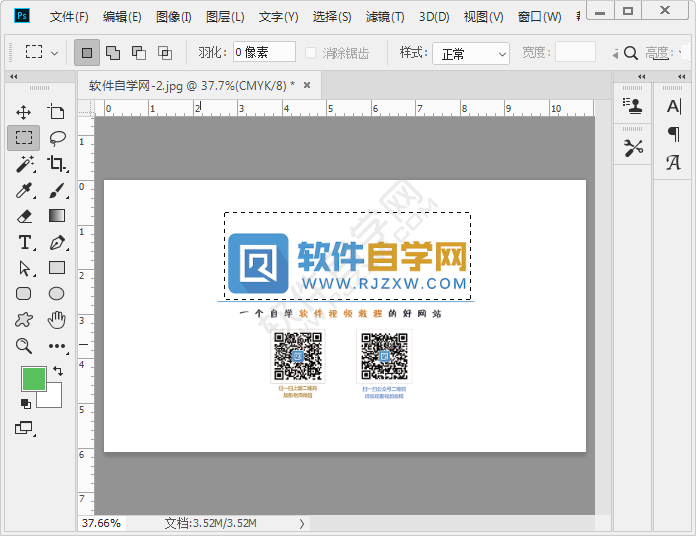The image size is (696, 536).
Task: Open the 3D(D) menu
Action: 434,17
